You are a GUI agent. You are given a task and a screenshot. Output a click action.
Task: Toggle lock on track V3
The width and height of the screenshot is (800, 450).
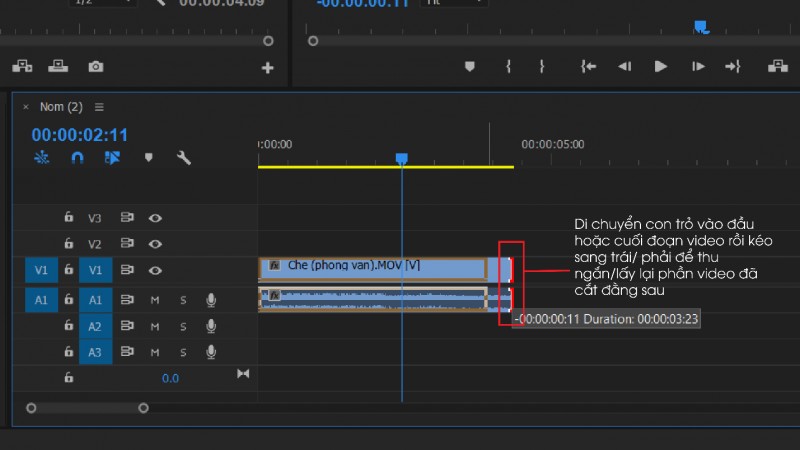tap(69, 217)
